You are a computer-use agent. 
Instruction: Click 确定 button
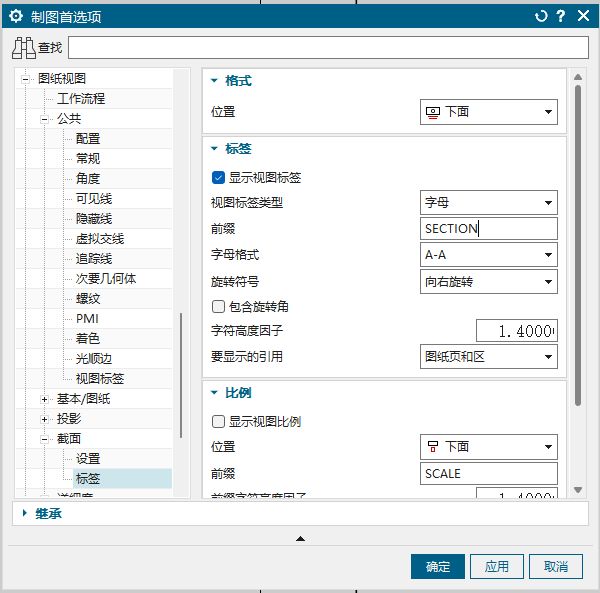[x=438, y=566]
